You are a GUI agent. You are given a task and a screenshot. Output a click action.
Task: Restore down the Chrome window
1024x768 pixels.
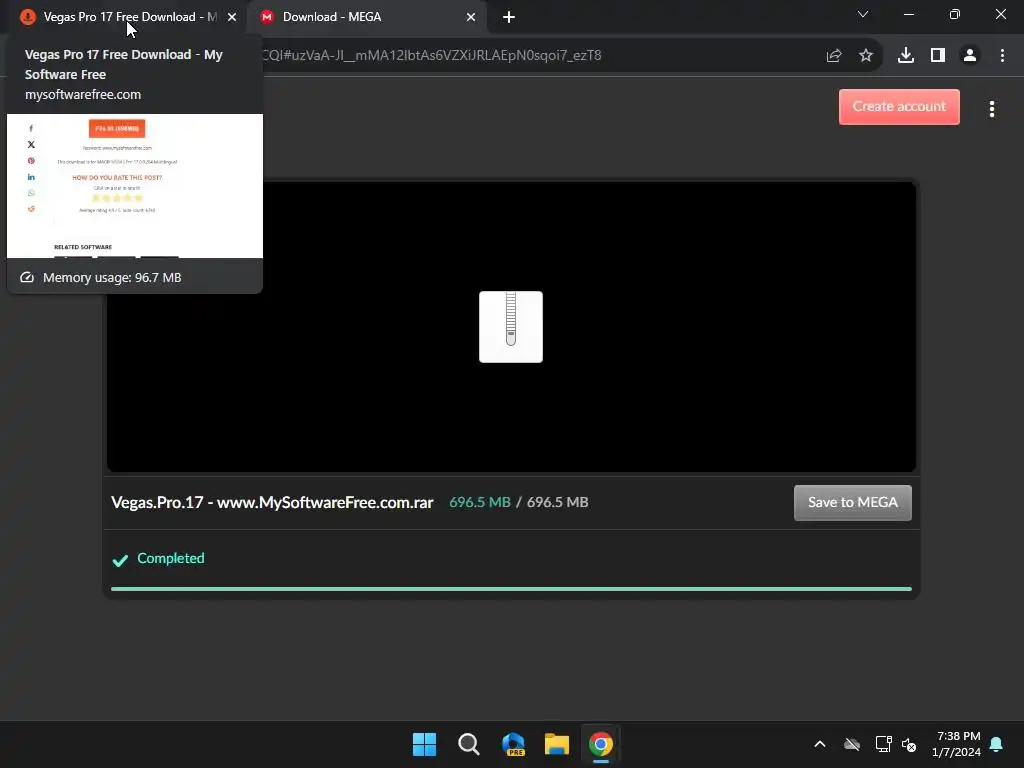[955, 14]
